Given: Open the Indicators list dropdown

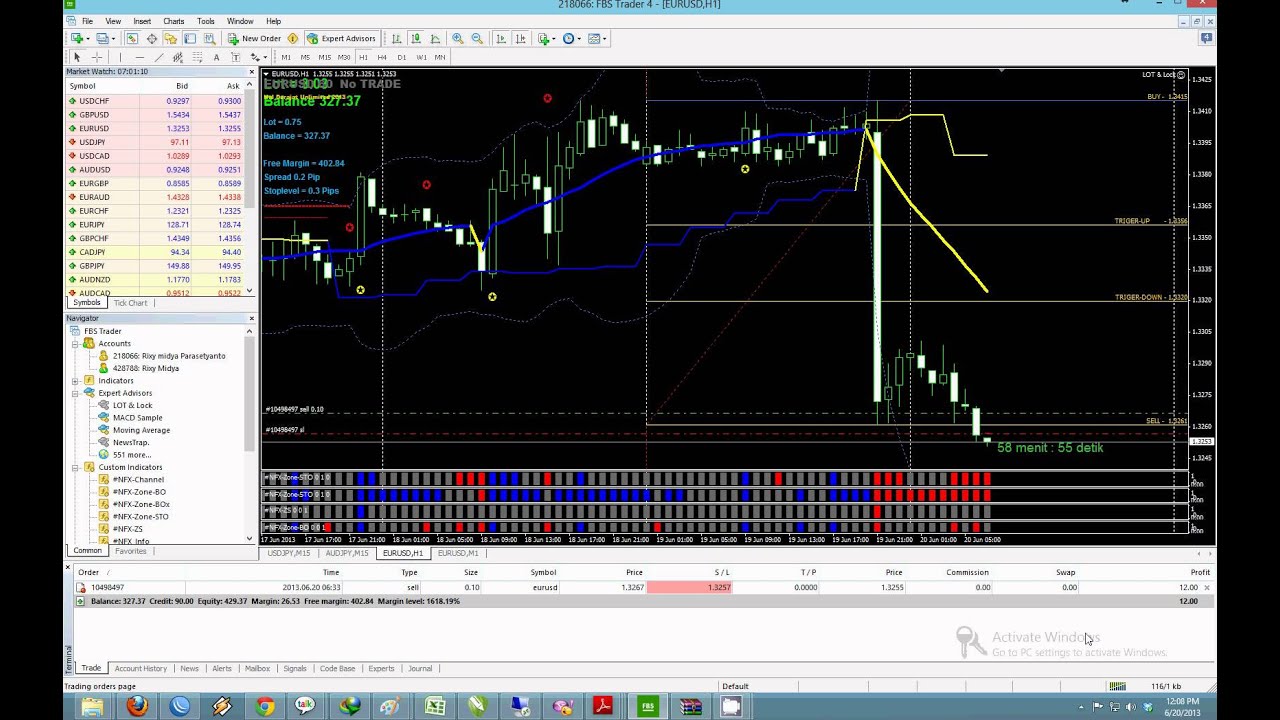Looking at the screenshot, I should [x=547, y=38].
